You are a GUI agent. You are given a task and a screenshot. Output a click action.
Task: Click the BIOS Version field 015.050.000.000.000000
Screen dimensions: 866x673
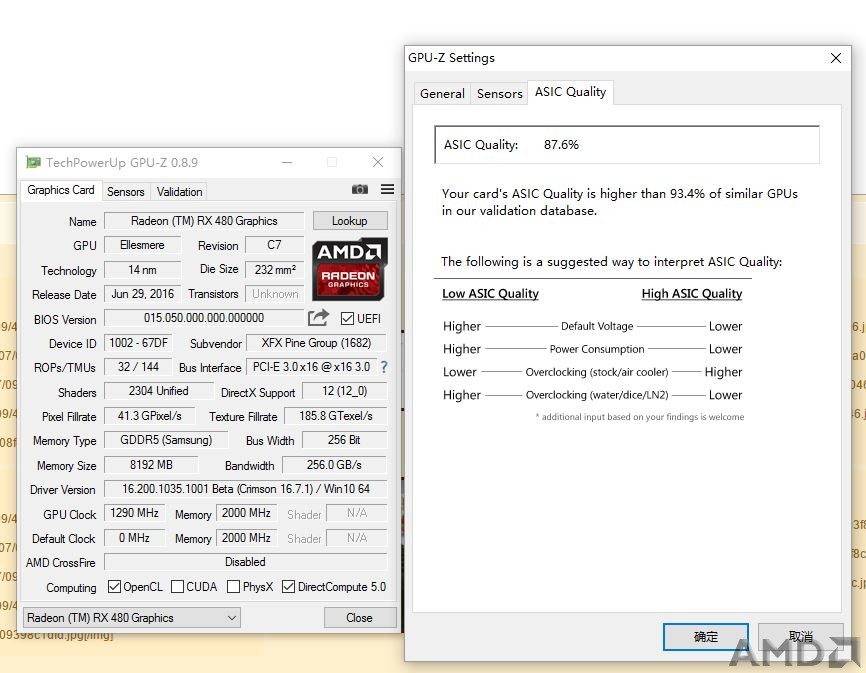[x=204, y=318]
